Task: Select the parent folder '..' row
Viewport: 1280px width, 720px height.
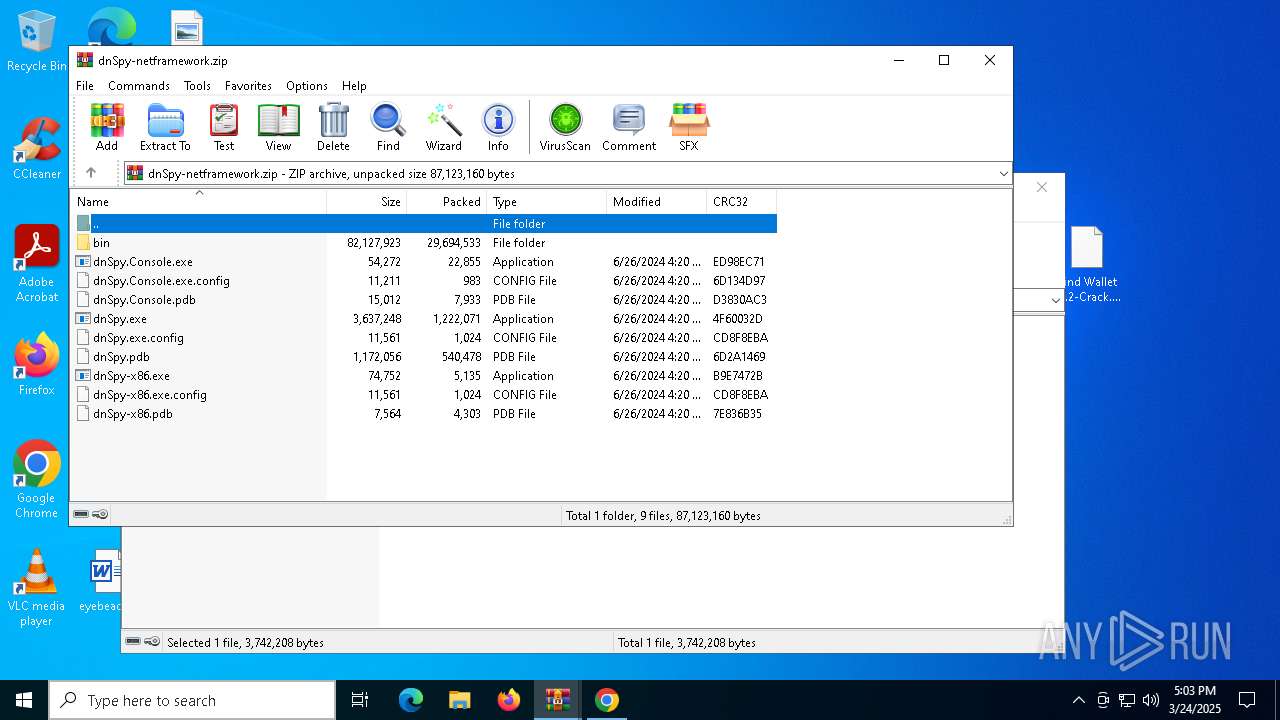Action: point(424,224)
